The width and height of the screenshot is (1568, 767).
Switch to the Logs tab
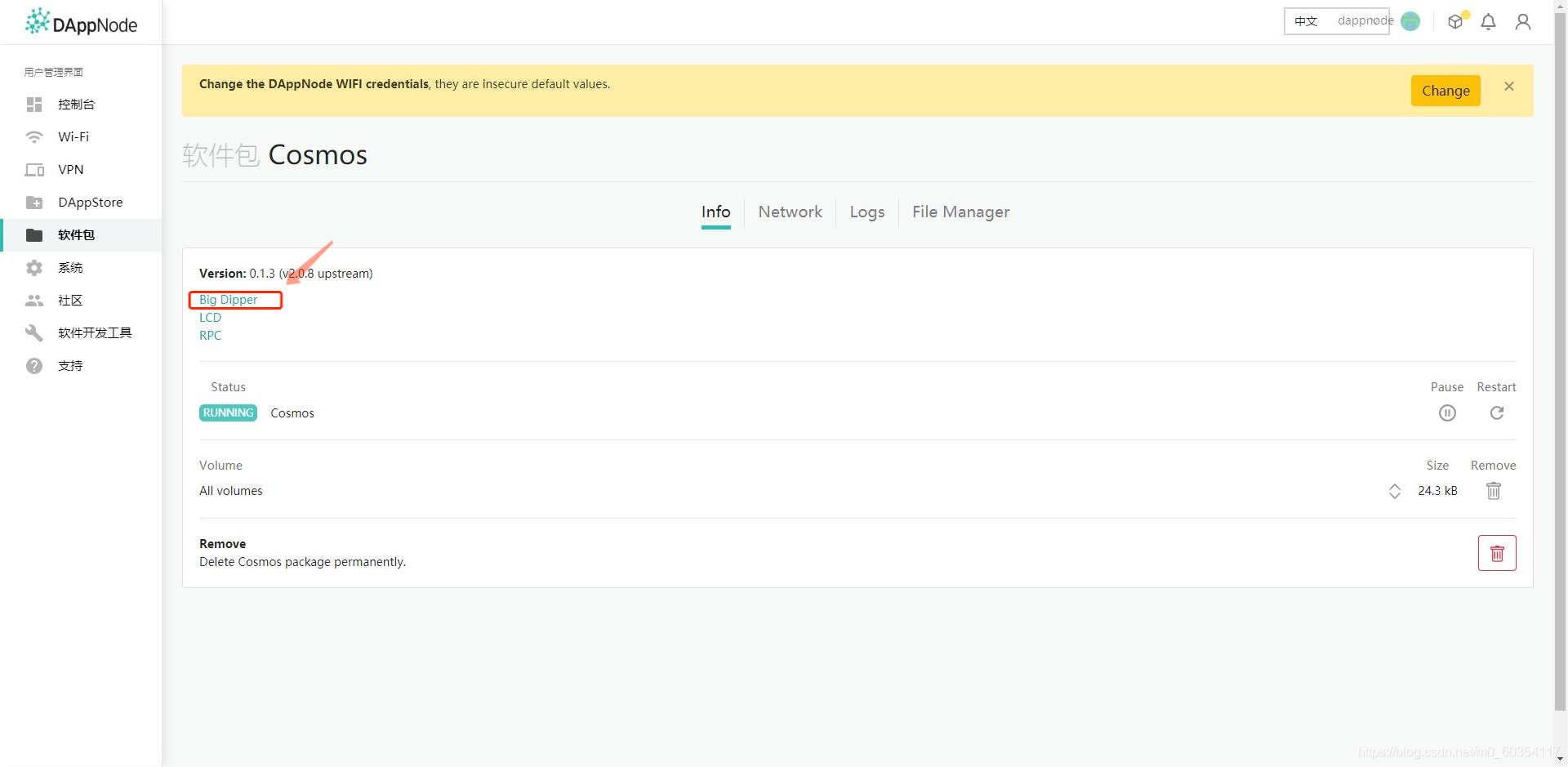867,212
